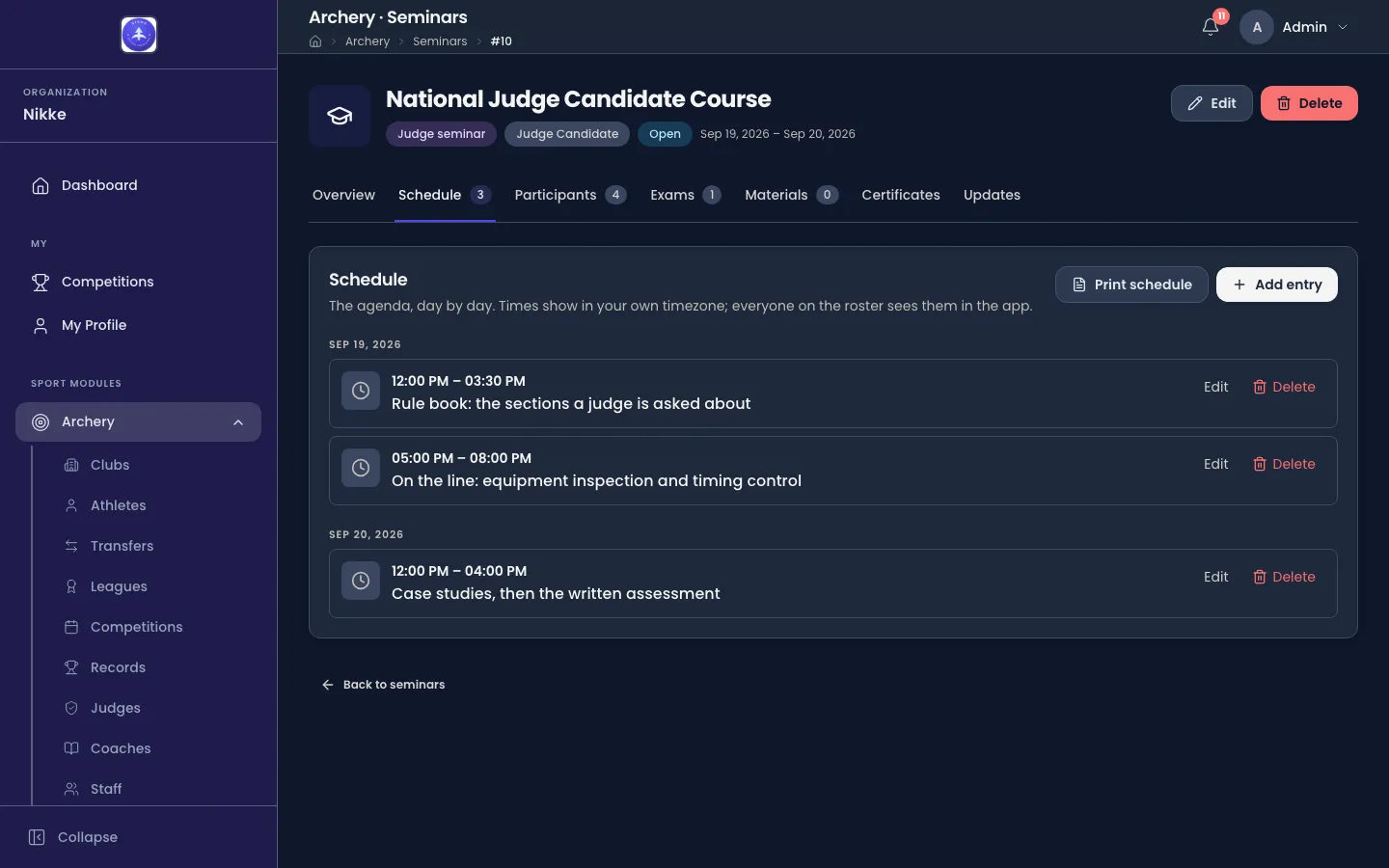
Task: Open the notifications bell
Action: point(1211,27)
